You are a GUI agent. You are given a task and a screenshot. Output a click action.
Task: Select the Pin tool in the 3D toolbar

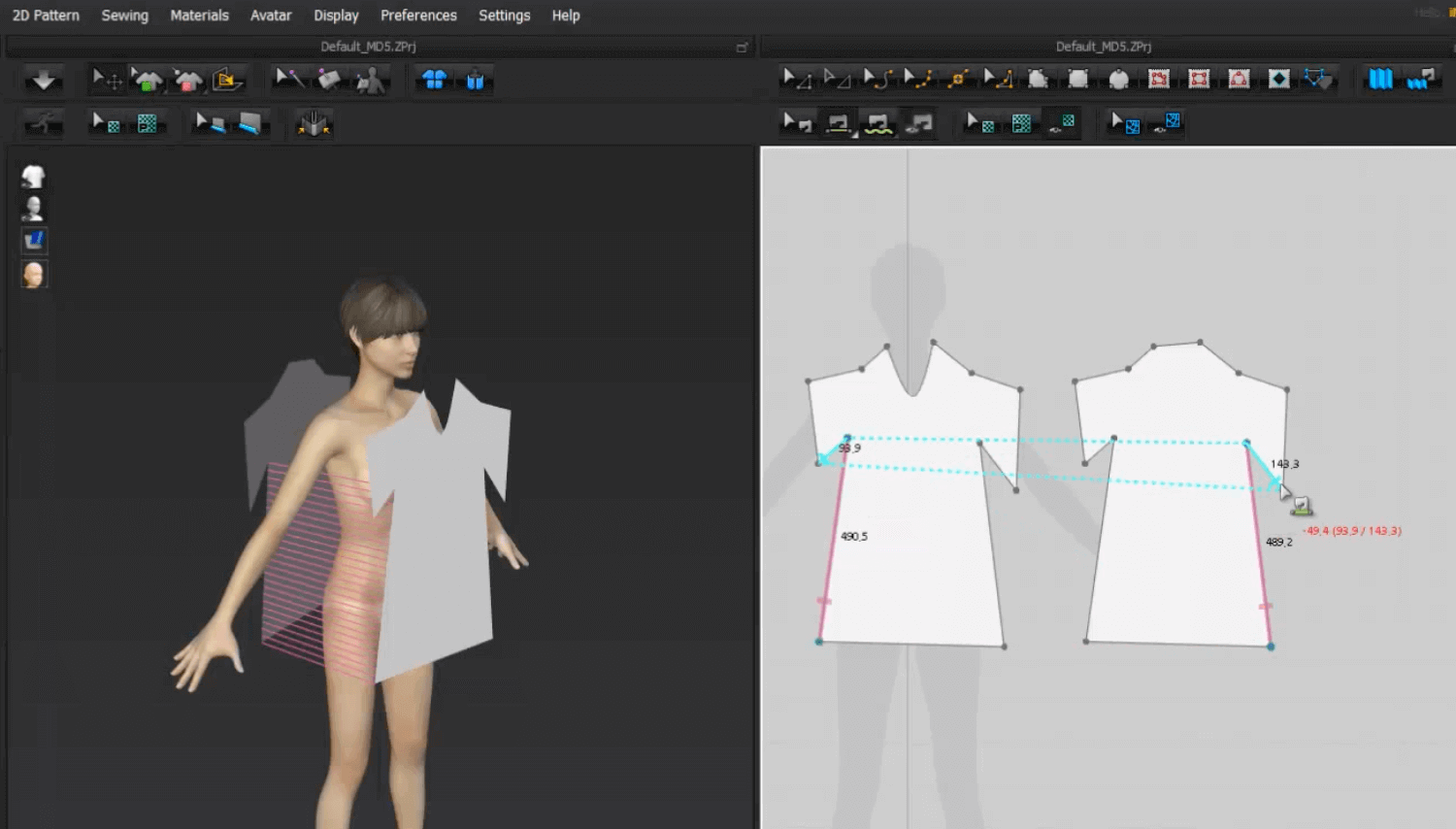pyautogui.click(x=289, y=80)
